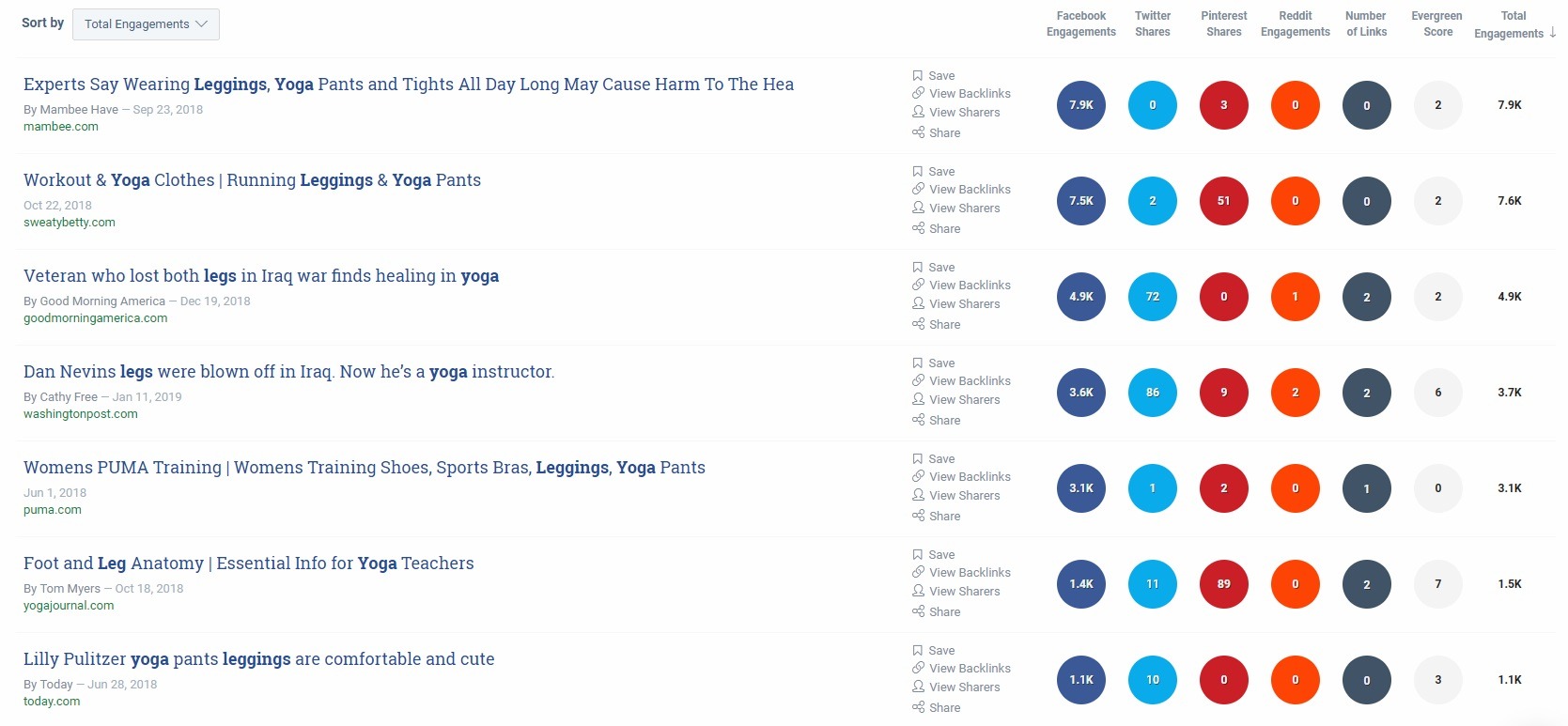This screenshot has height=726, width=1568.
Task: Open Lilly Pulitzer yoga pants article title
Action: tap(259, 659)
